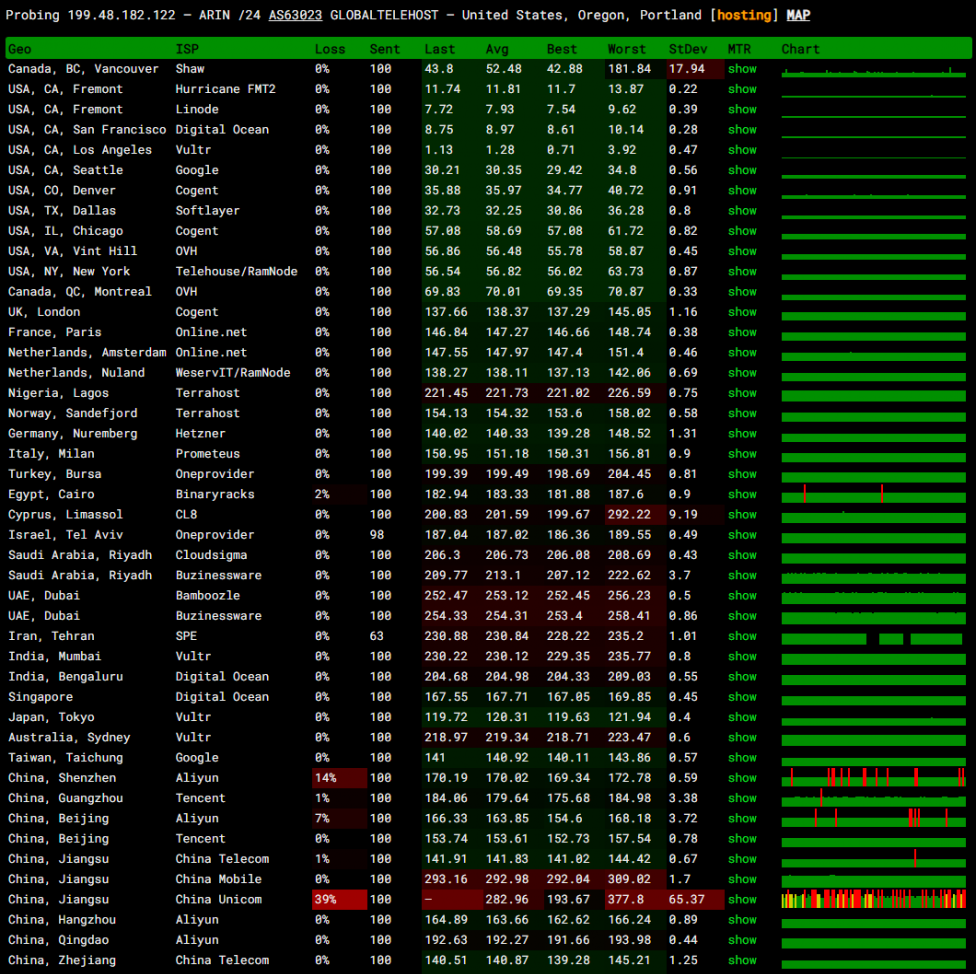
Task: Click the Best column header
Action: pos(561,49)
